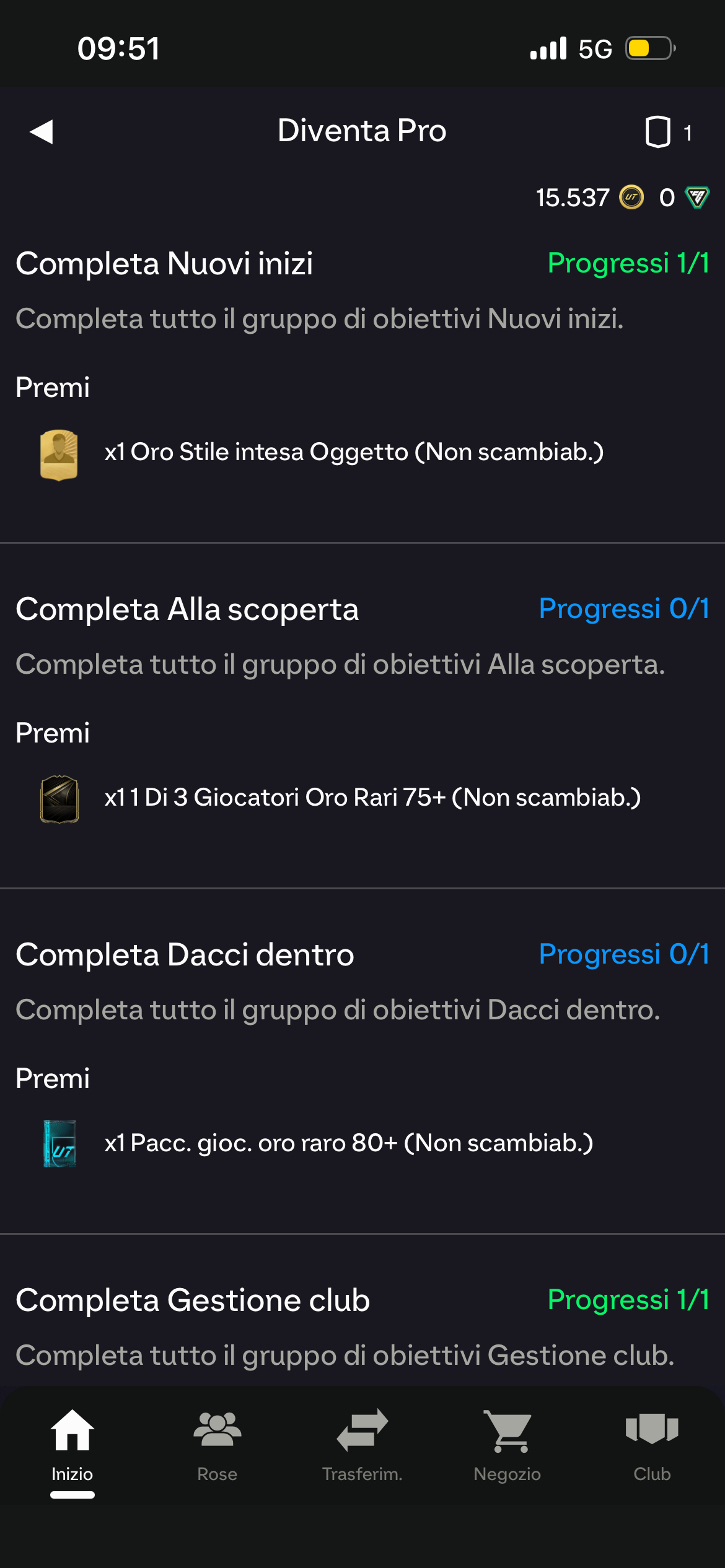Go to the Trasferim. tab

click(362, 1443)
